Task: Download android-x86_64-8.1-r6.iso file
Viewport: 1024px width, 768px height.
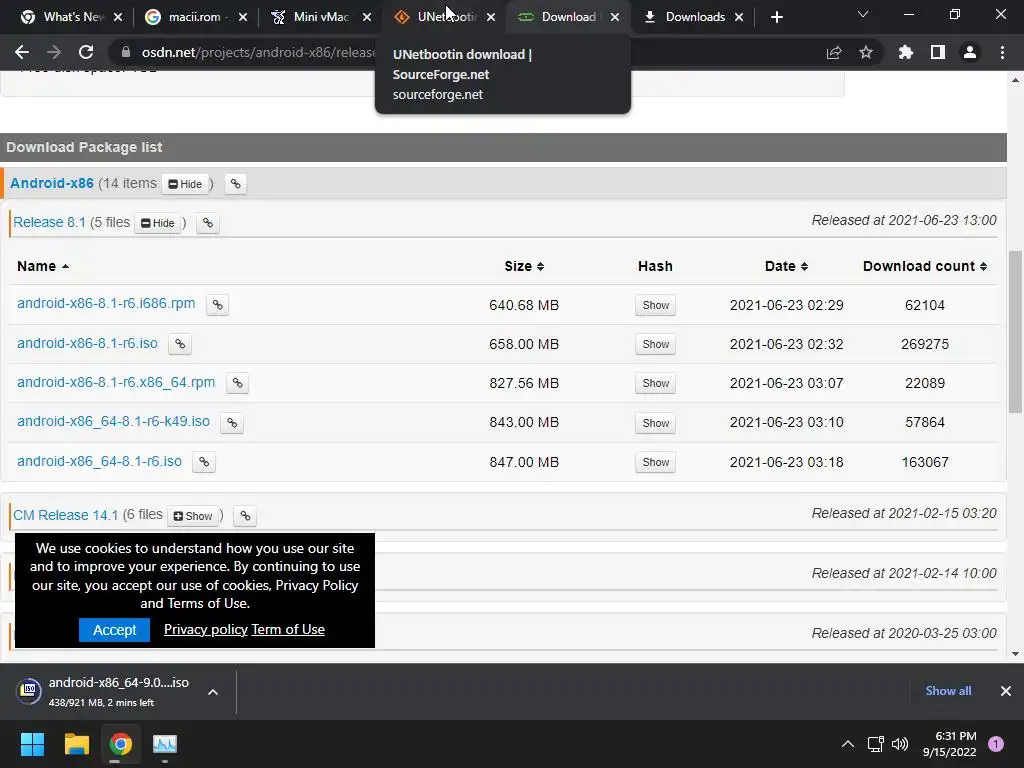Action: (x=99, y=461)
